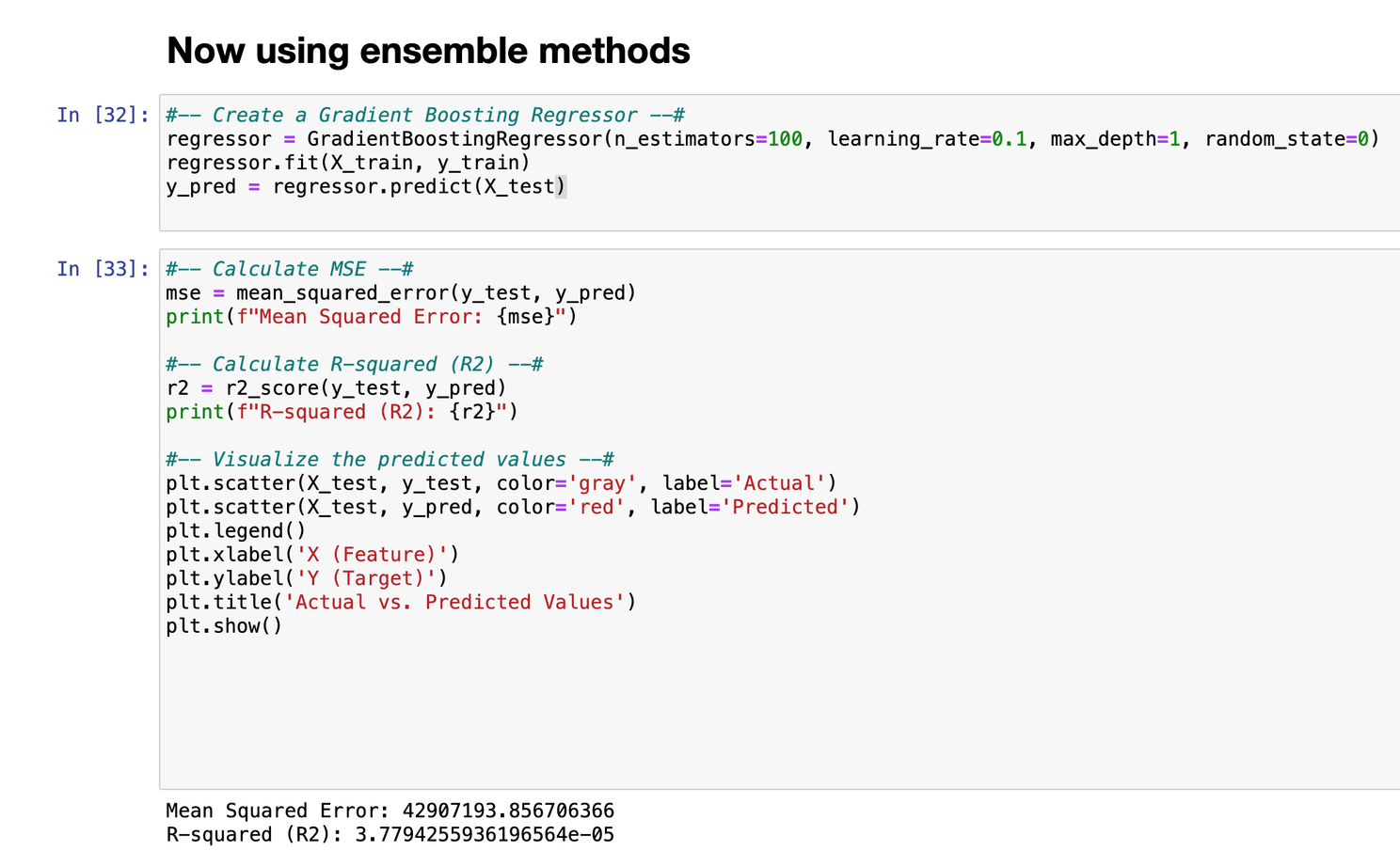Click the R-squared (R2) output line
This screenshot has width=1400, height=851.
[x=390, y=834]
